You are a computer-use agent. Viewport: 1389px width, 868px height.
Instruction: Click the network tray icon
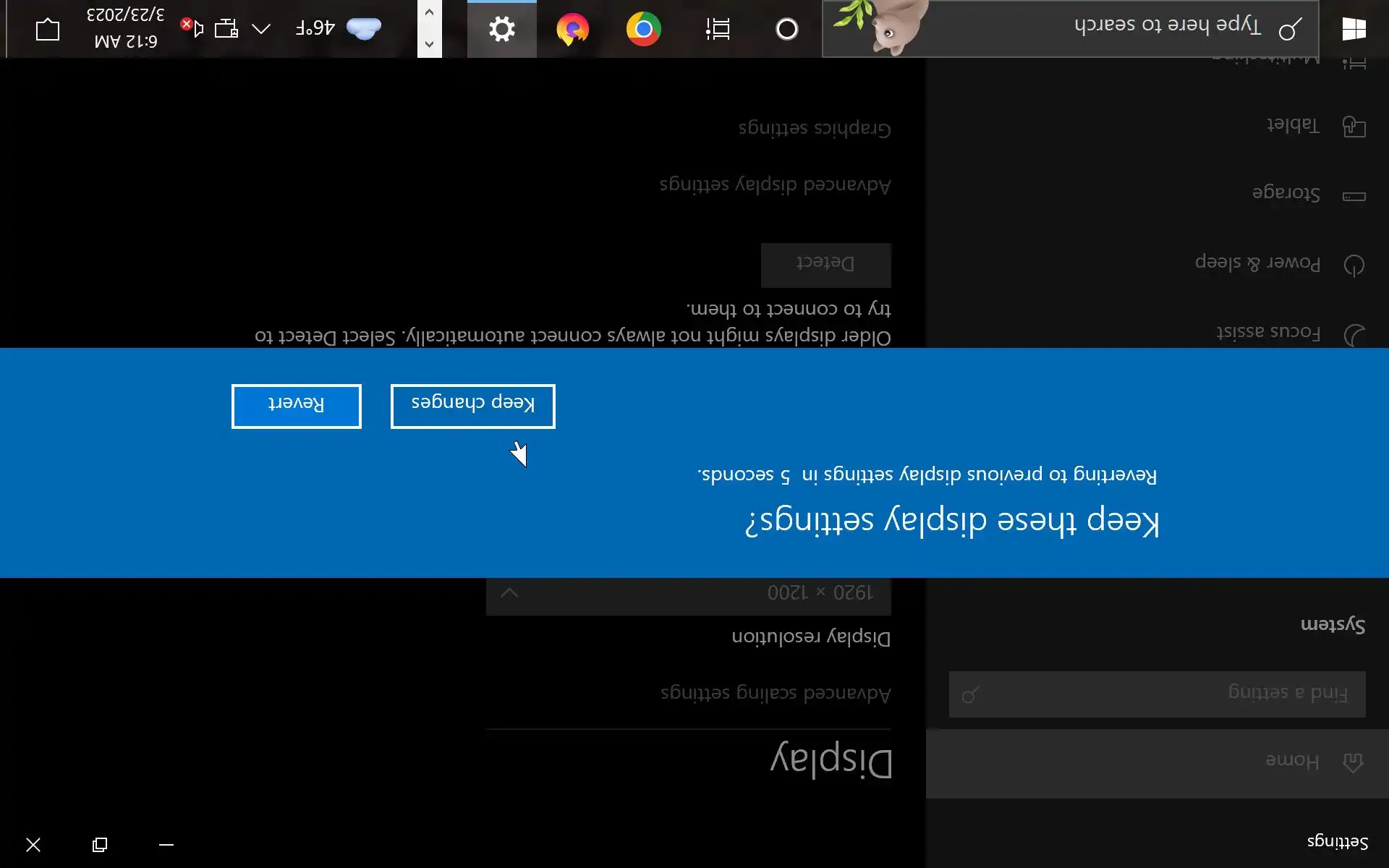click(x=226, y=29)
